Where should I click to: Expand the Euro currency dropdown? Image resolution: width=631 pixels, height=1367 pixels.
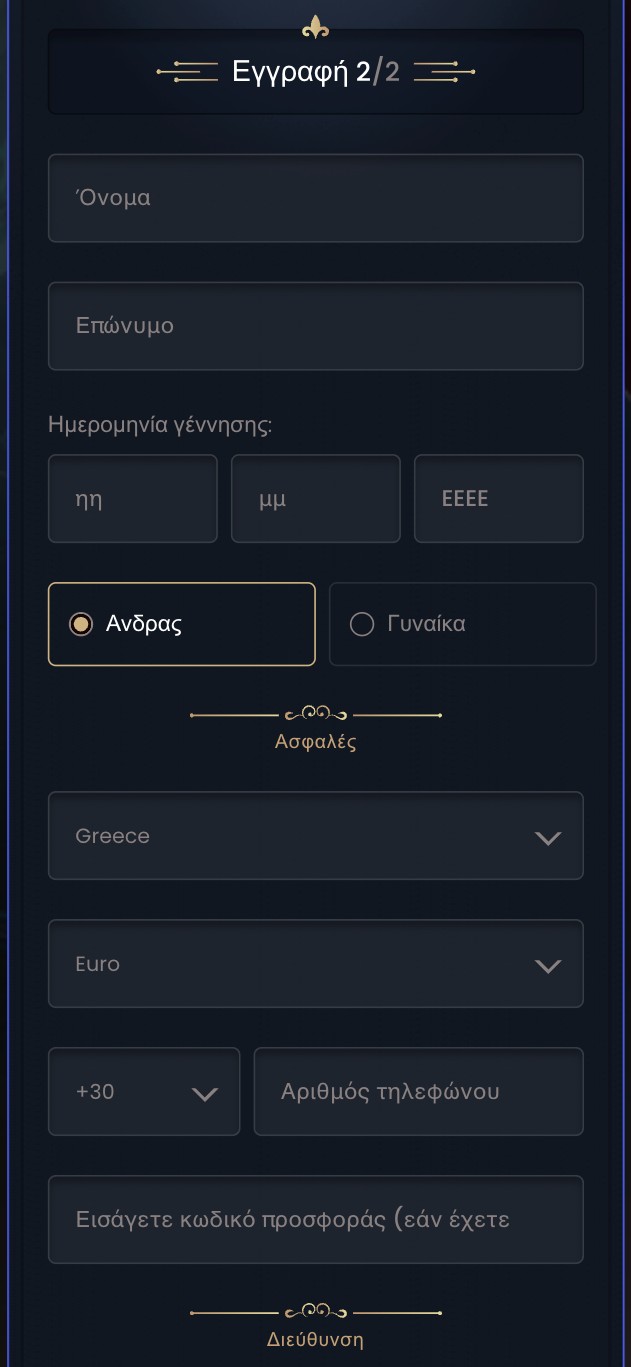(x=315, y=964)
